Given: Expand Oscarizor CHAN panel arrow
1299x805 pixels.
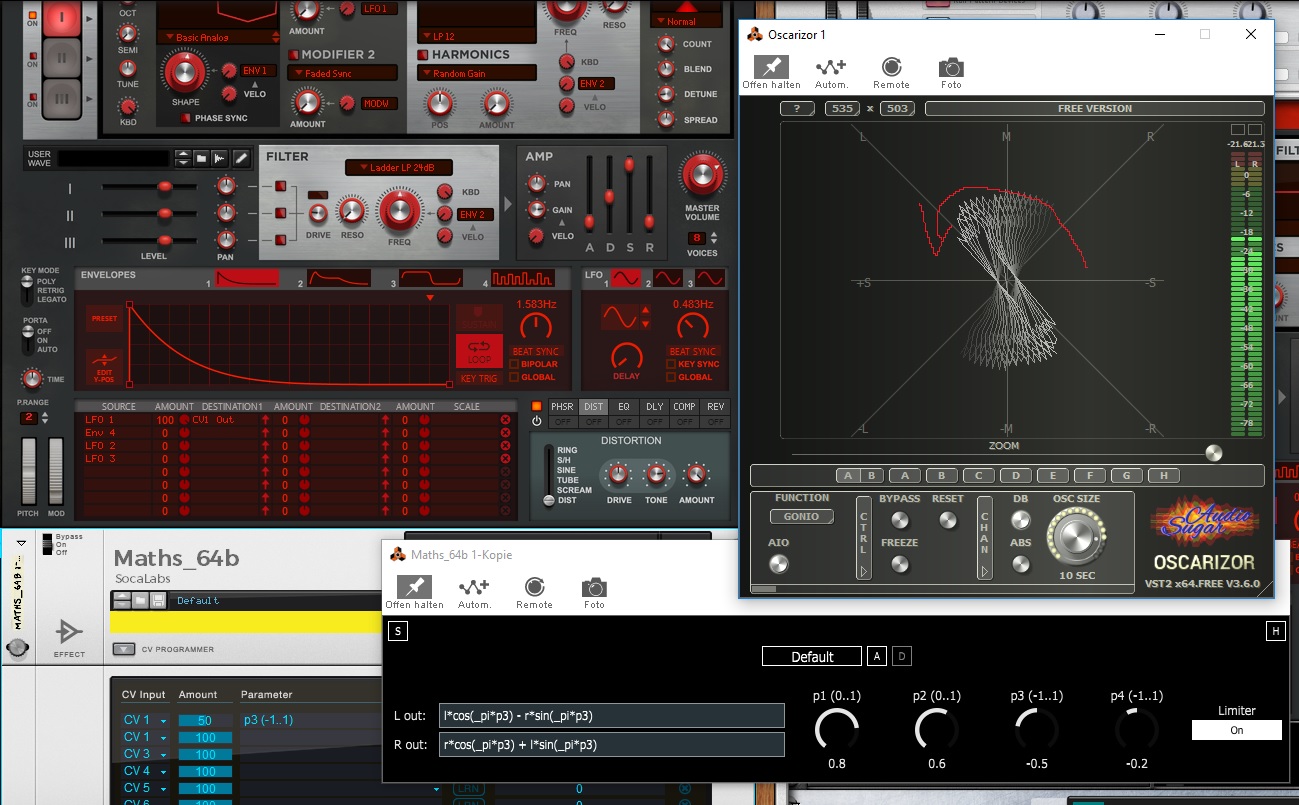Looking at the screenshot, I should (x=984, y=571).
